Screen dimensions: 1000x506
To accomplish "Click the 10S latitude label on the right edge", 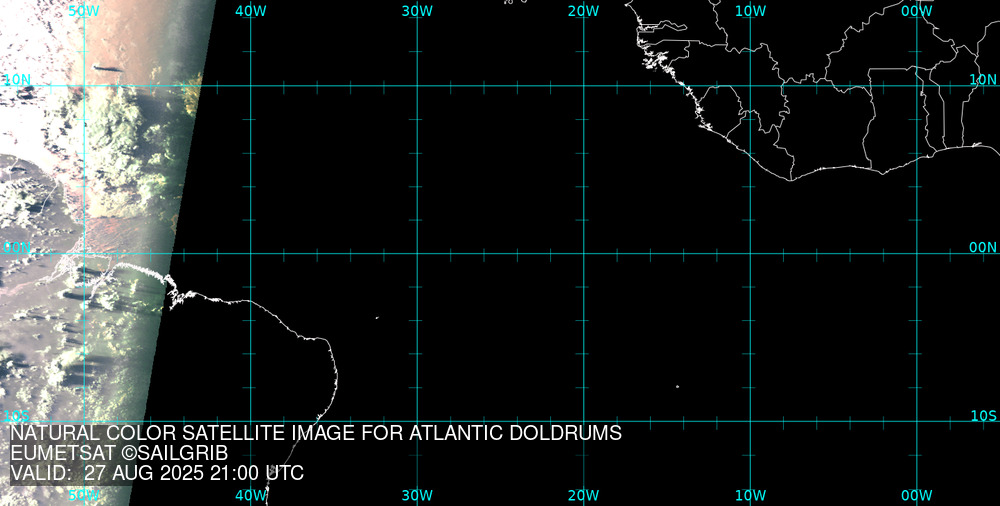I will [983, 416].
